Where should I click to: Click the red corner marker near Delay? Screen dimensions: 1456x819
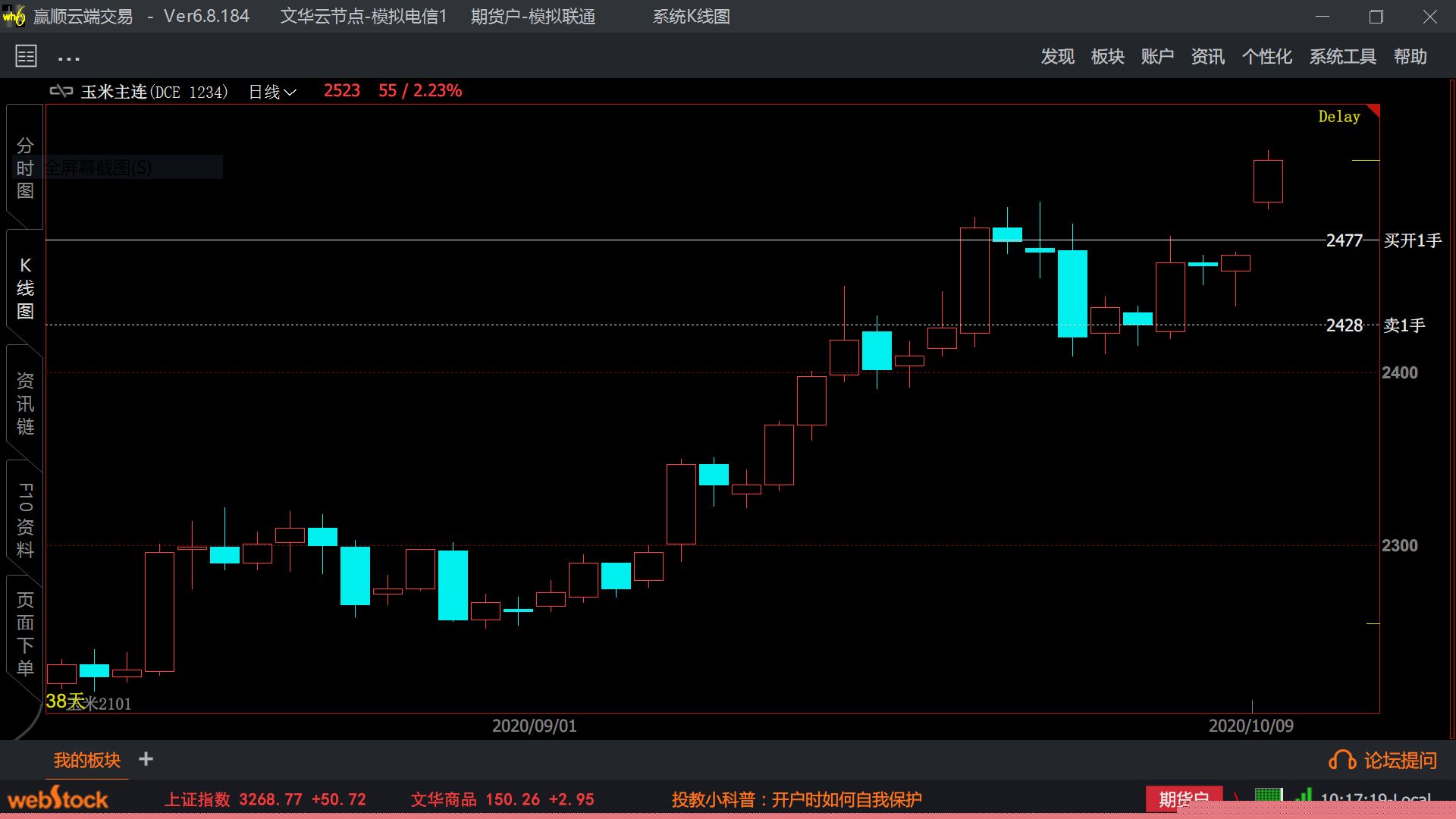point(1373,110)
